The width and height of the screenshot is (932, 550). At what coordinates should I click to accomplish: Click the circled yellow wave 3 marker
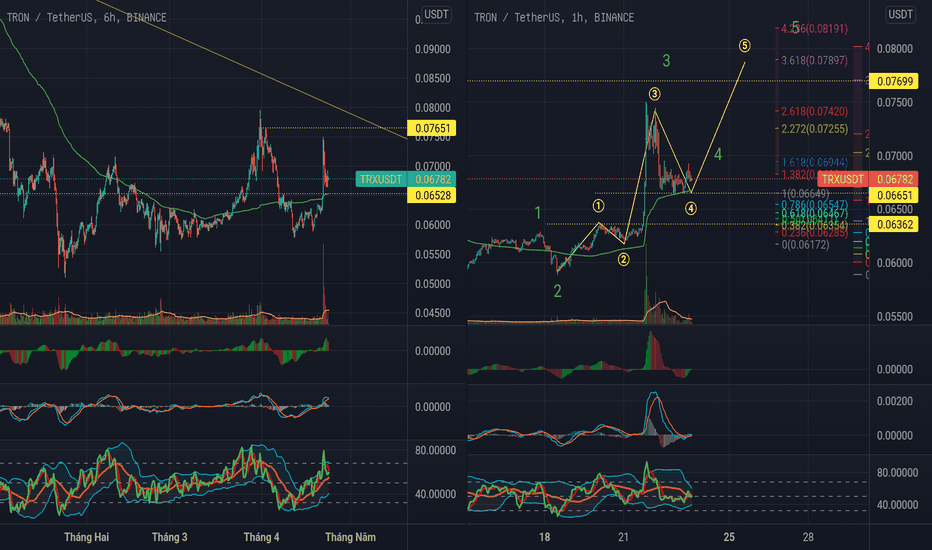654,94
